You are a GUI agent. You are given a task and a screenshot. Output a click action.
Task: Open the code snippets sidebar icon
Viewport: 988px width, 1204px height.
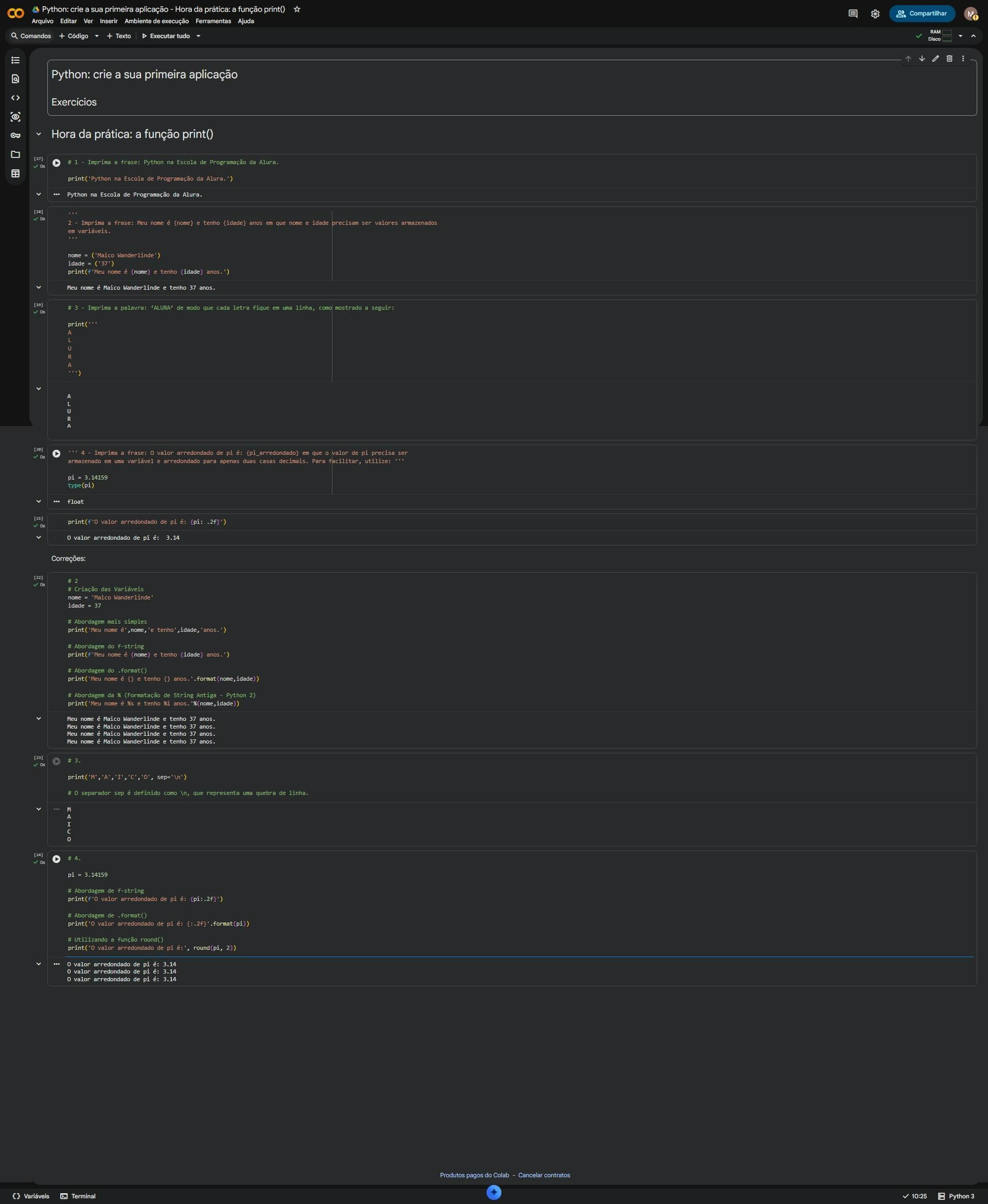(15, 98)
